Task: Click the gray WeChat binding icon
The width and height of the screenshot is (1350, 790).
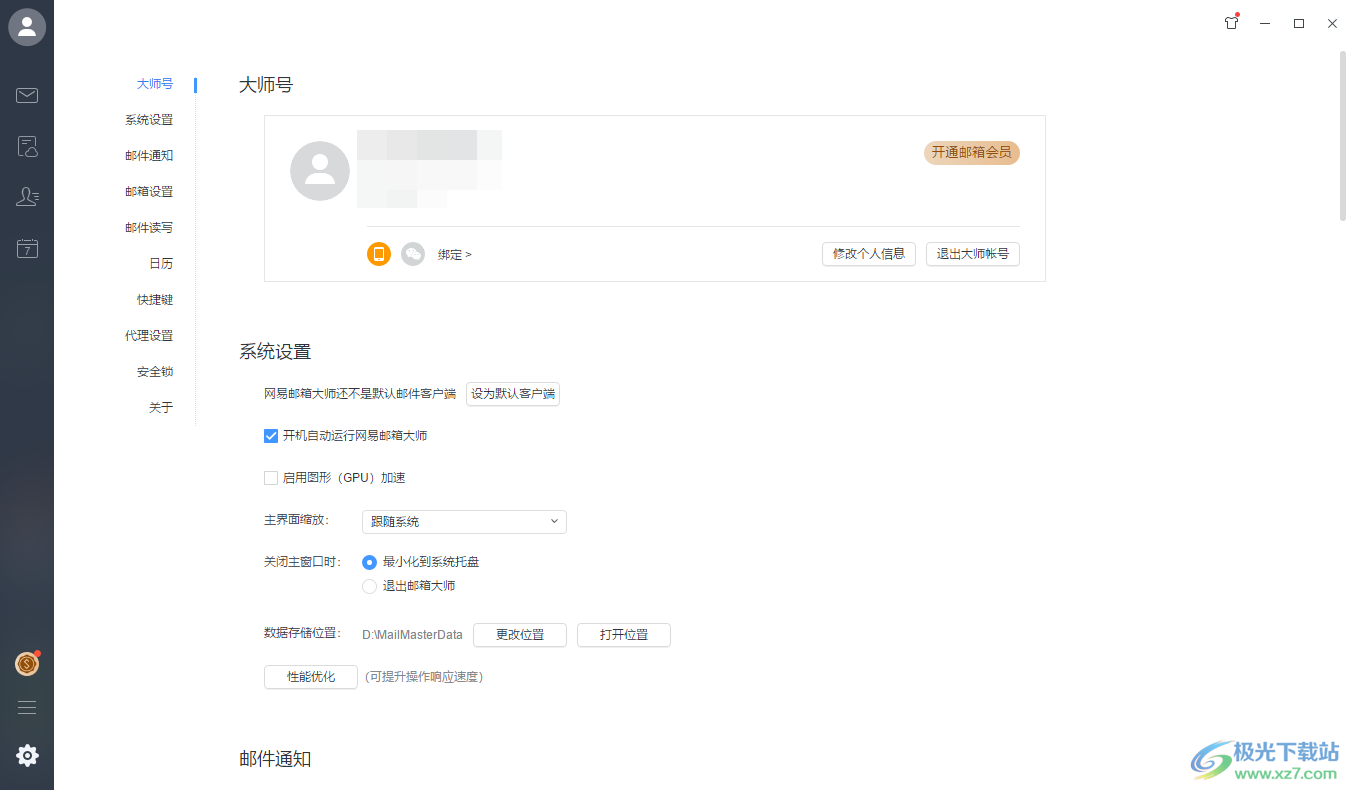Action: point(413,254)
